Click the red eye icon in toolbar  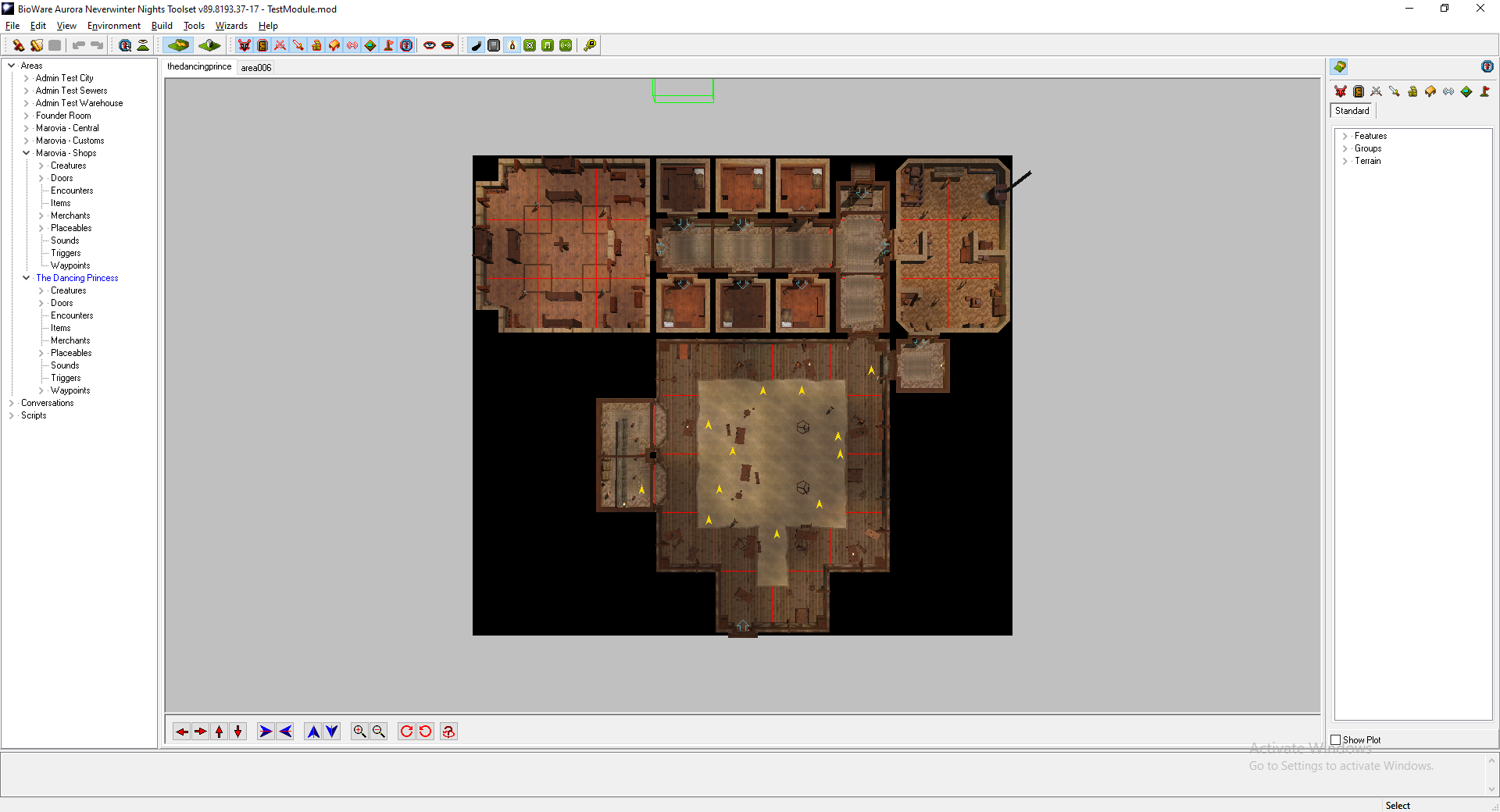(x=430, y=45)
